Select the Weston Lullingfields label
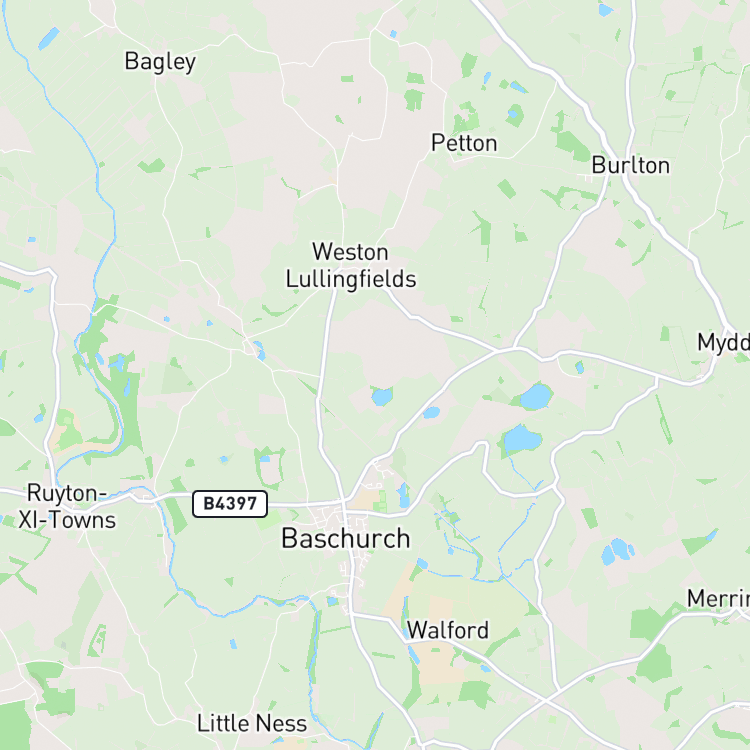Image resolution: width=750 pixels, height=750 pixels. click(351, 266)
